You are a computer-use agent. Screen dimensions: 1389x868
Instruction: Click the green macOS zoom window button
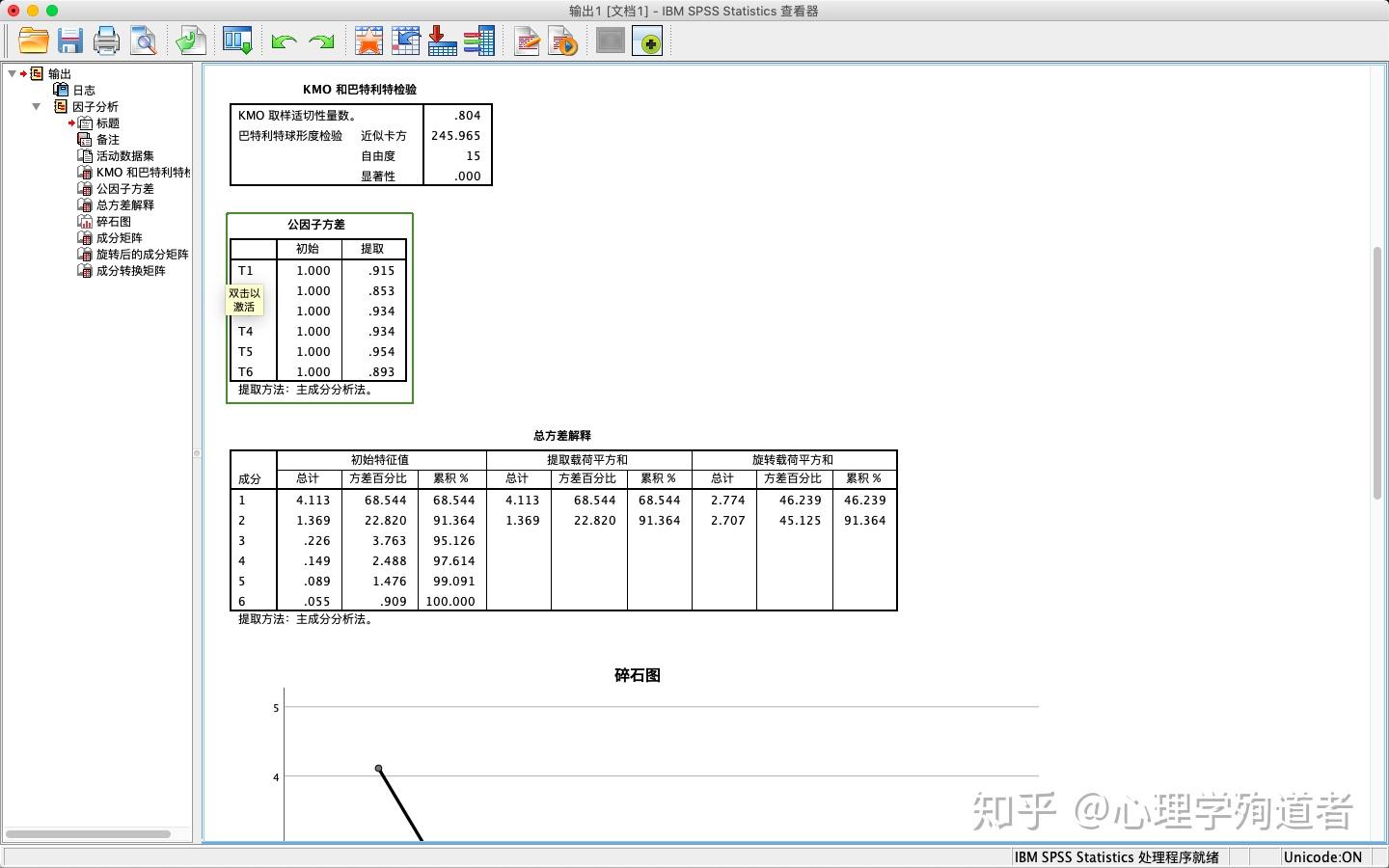(52, 10)
